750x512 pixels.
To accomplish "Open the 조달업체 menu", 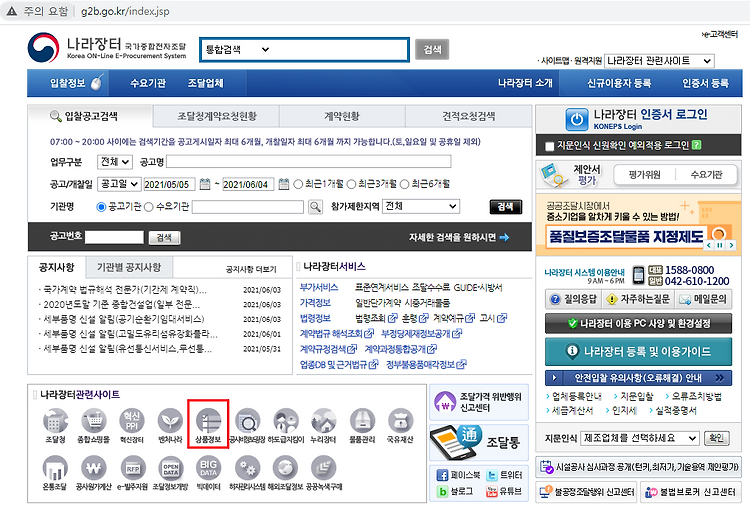I will (206, 83).
